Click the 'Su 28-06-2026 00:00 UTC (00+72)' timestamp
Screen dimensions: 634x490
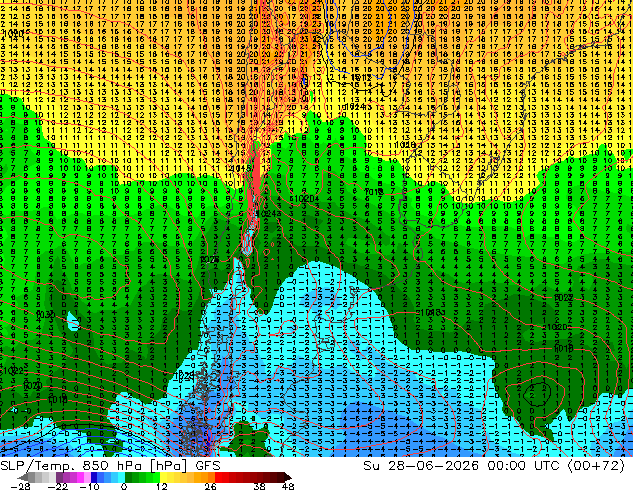click(494, 465)
